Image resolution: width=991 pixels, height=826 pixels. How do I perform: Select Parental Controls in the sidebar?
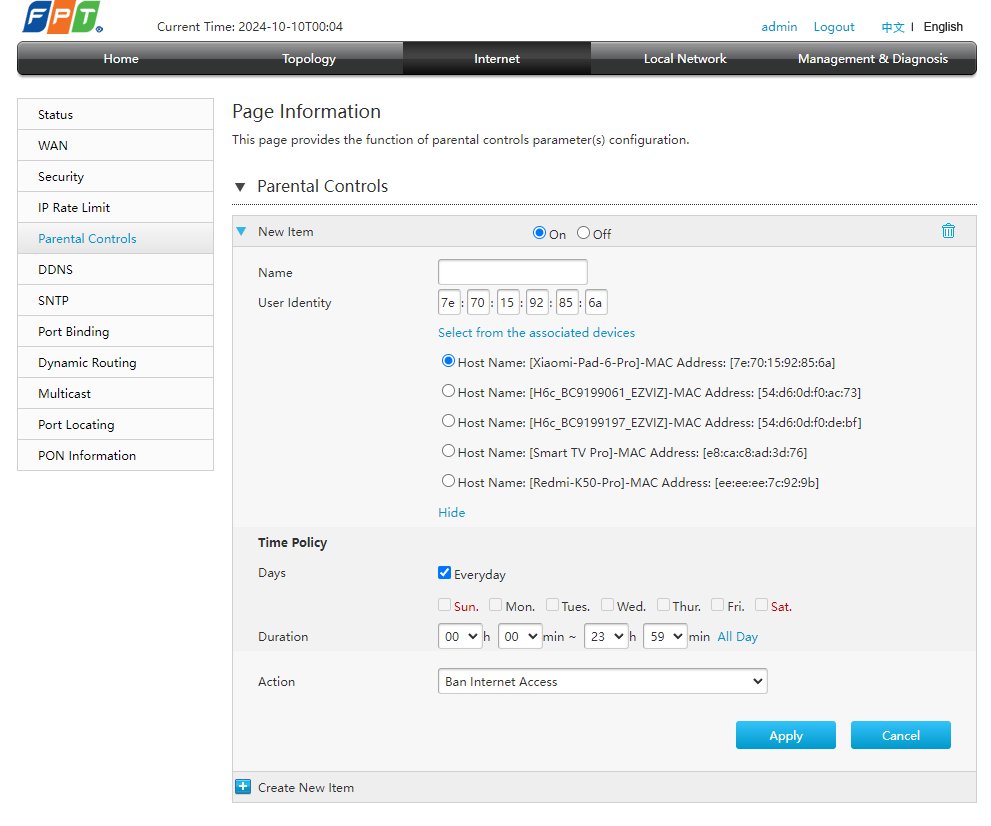click(x=116, y=238)
